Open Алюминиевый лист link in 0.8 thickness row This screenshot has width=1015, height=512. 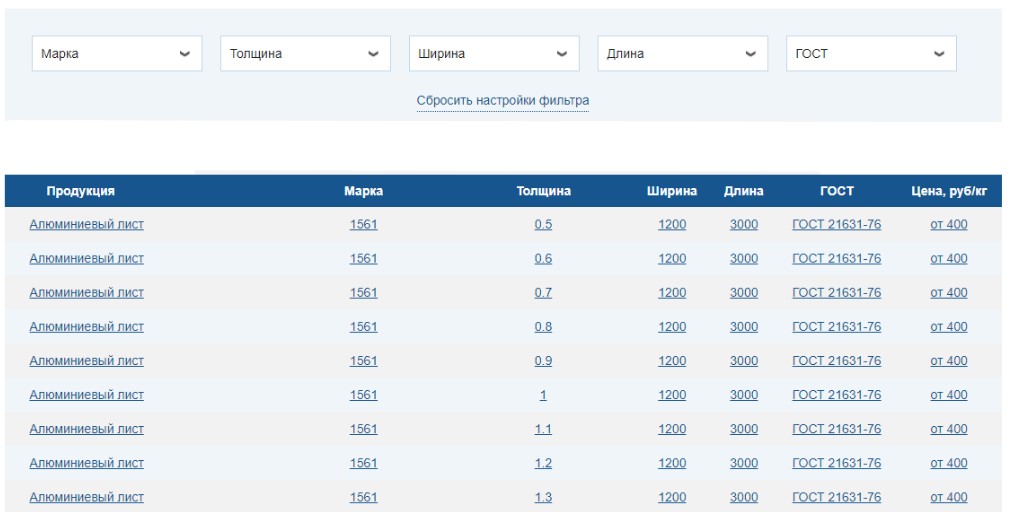(x=87, y=327)
